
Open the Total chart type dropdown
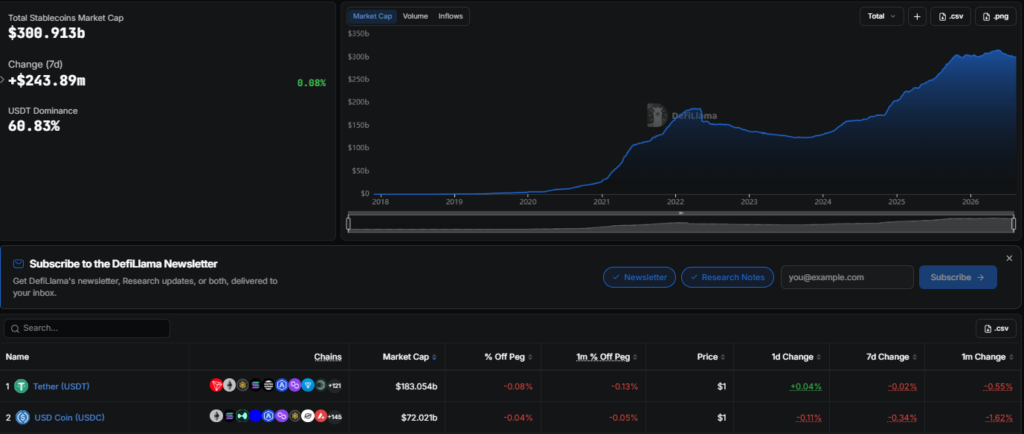click(882, 16)
